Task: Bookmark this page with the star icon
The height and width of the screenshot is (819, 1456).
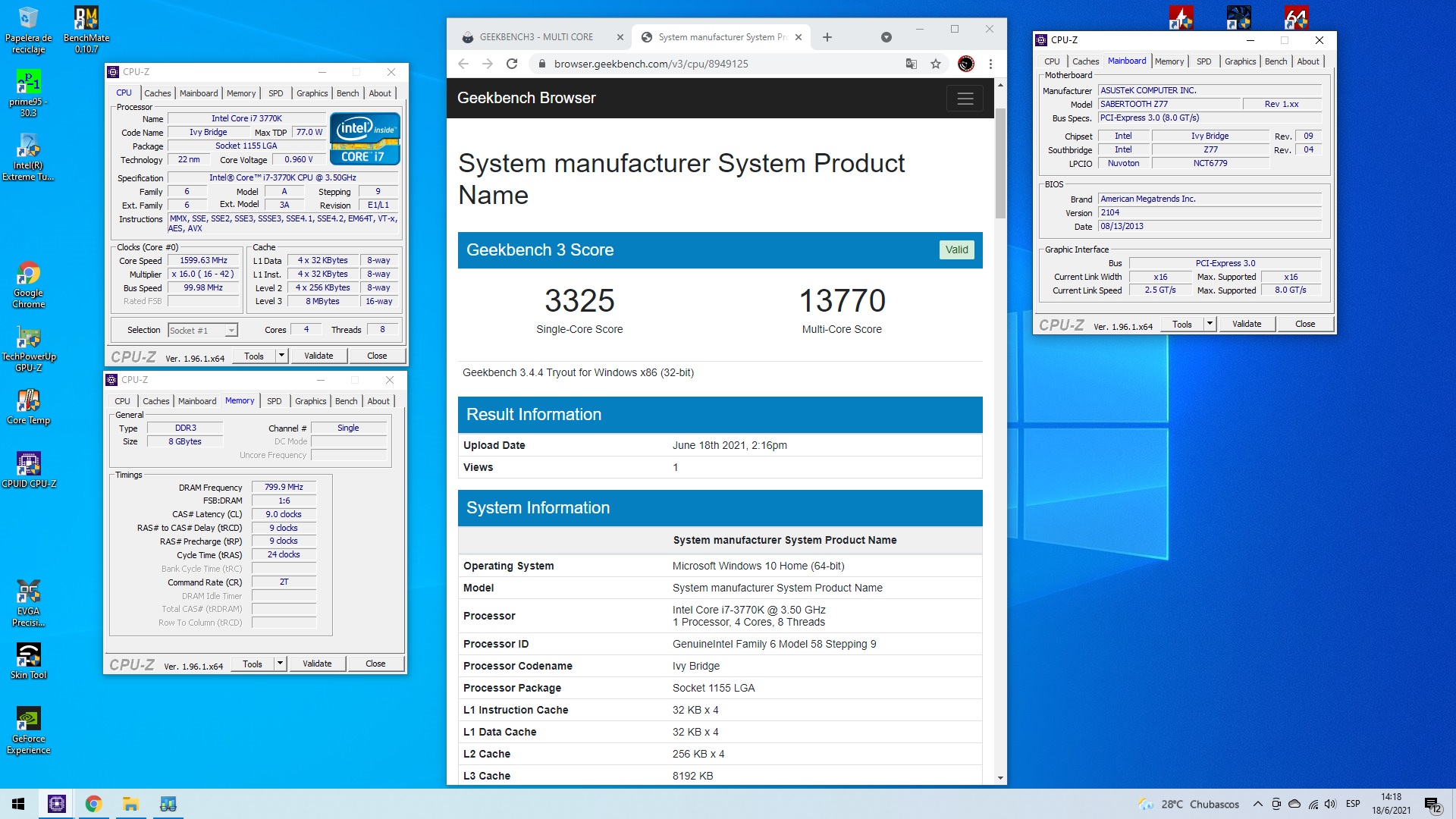Action: pyautogui.click(x=936, y=64)
